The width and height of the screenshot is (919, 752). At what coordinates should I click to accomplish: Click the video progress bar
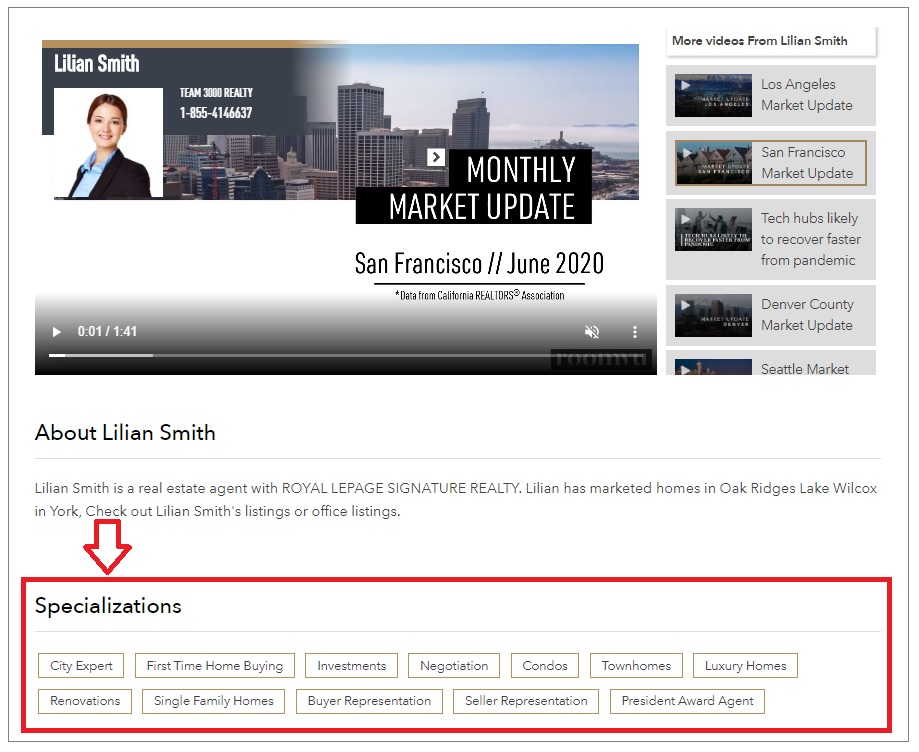click(340, 355)
